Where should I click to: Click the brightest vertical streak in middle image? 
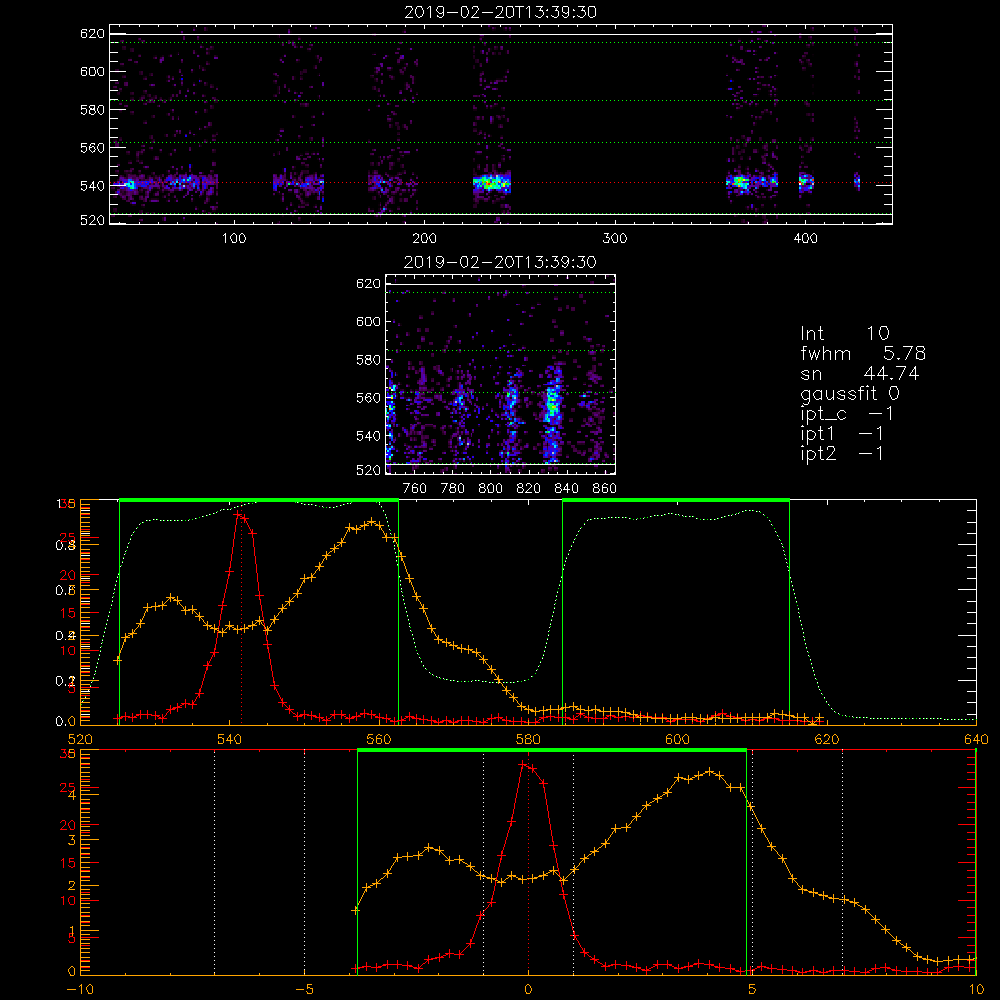point(552,413)
